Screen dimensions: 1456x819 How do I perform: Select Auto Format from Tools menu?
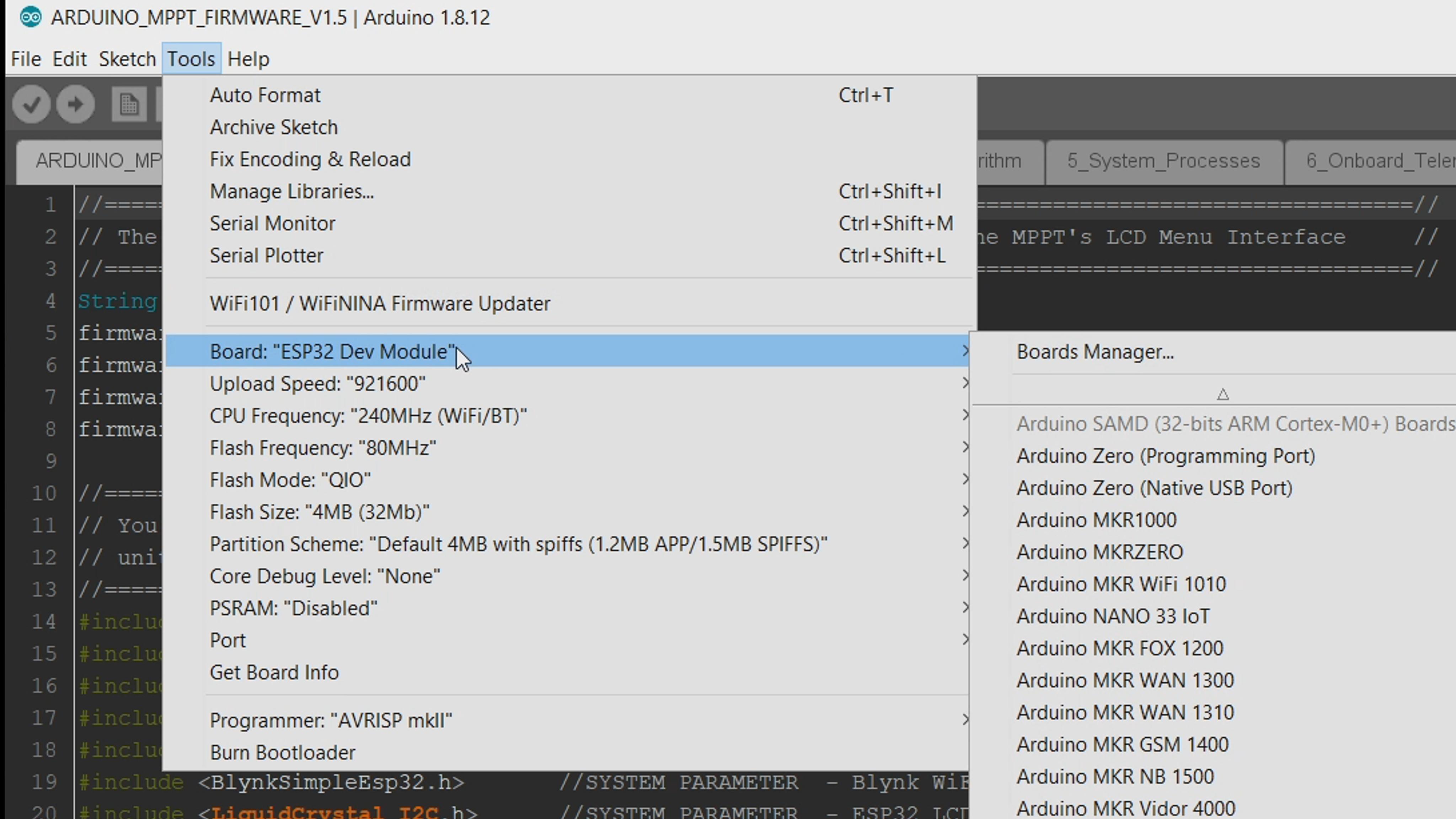(570, 95)
